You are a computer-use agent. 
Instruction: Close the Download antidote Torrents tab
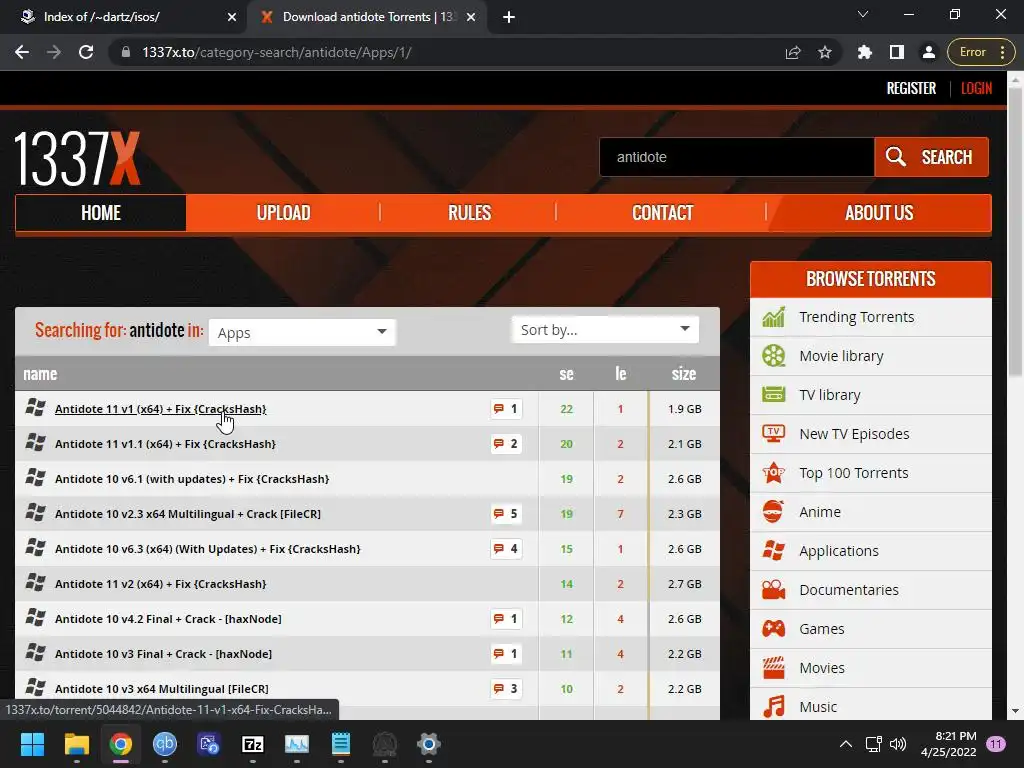click(470, 18)
